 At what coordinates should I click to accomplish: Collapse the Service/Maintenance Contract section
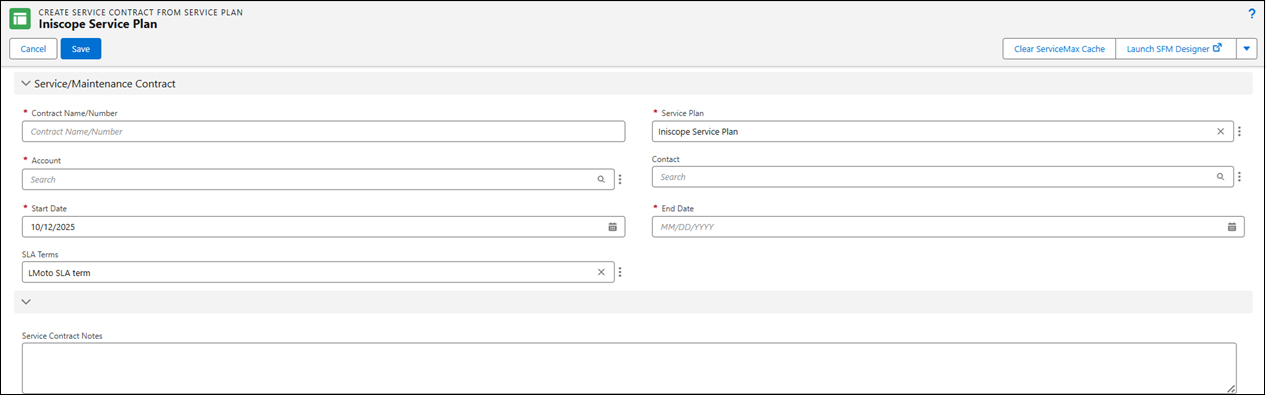[26, 84]
